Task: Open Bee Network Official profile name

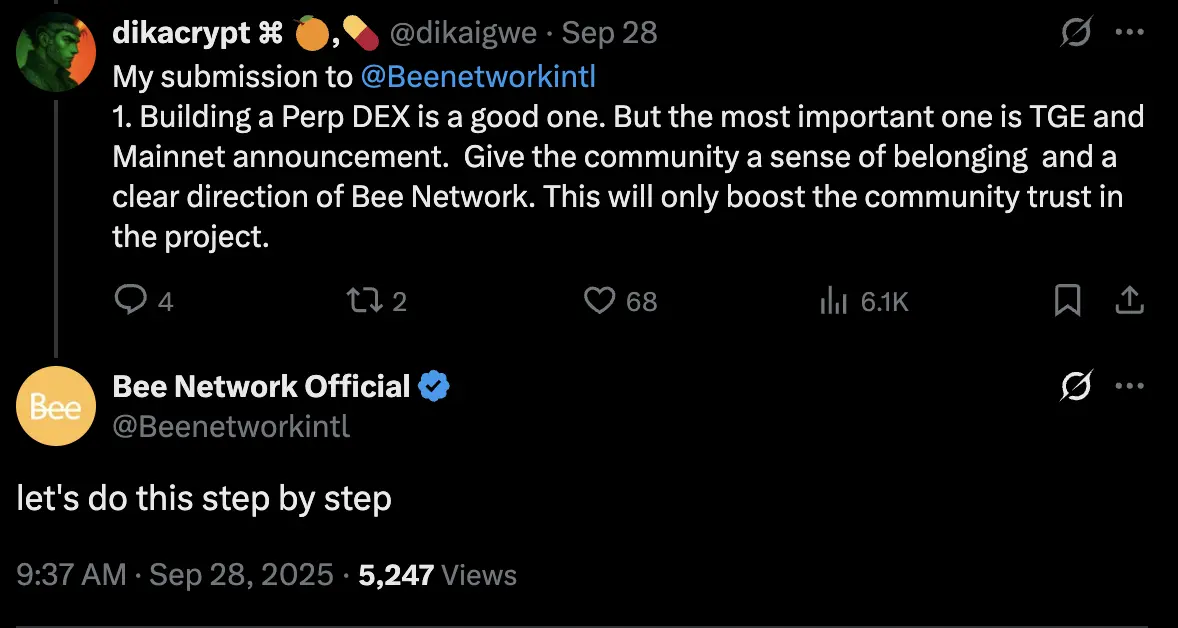Action: tap(261, 386)
